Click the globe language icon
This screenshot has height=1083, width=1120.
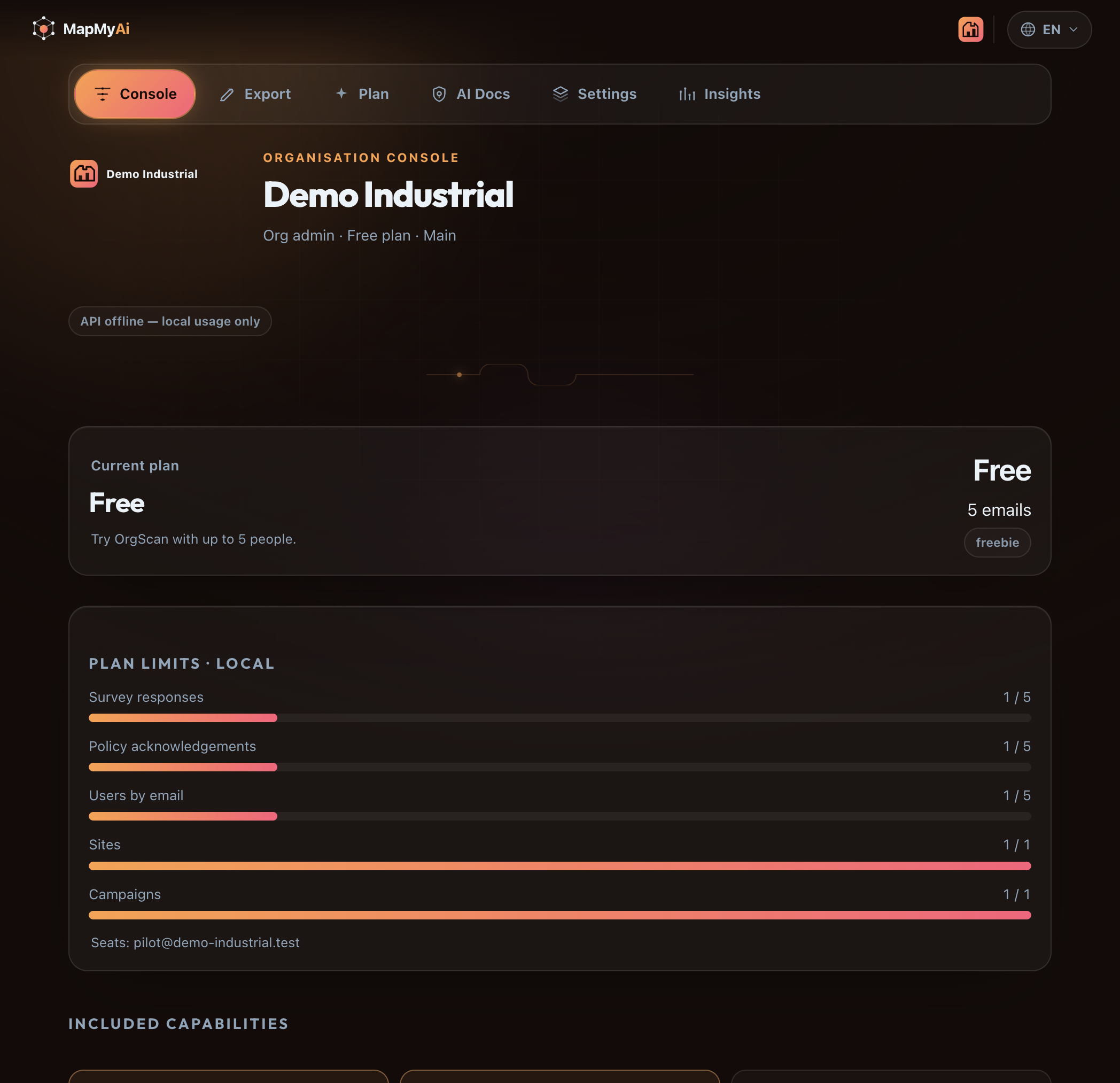click(x=1028, y=29)
